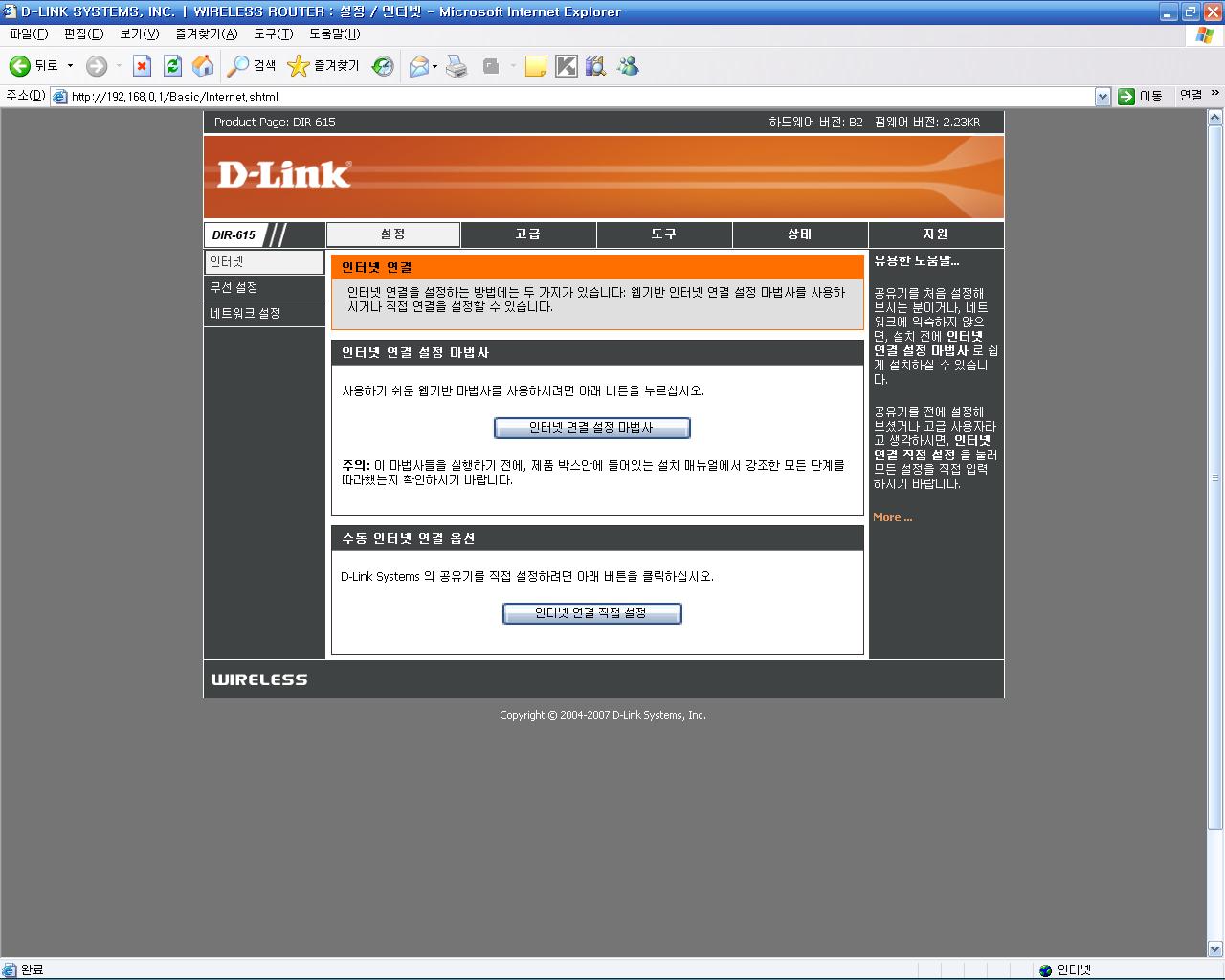
Task: Switch to the 고급 tab
Action: [x=528, y=234]
